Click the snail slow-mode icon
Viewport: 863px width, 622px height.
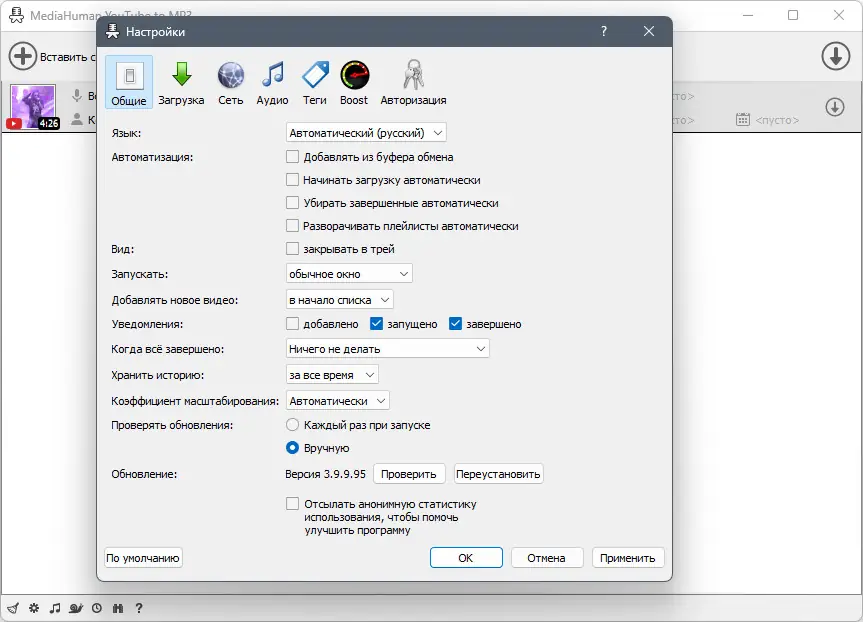pyautogui.click(x=76, y=607)
